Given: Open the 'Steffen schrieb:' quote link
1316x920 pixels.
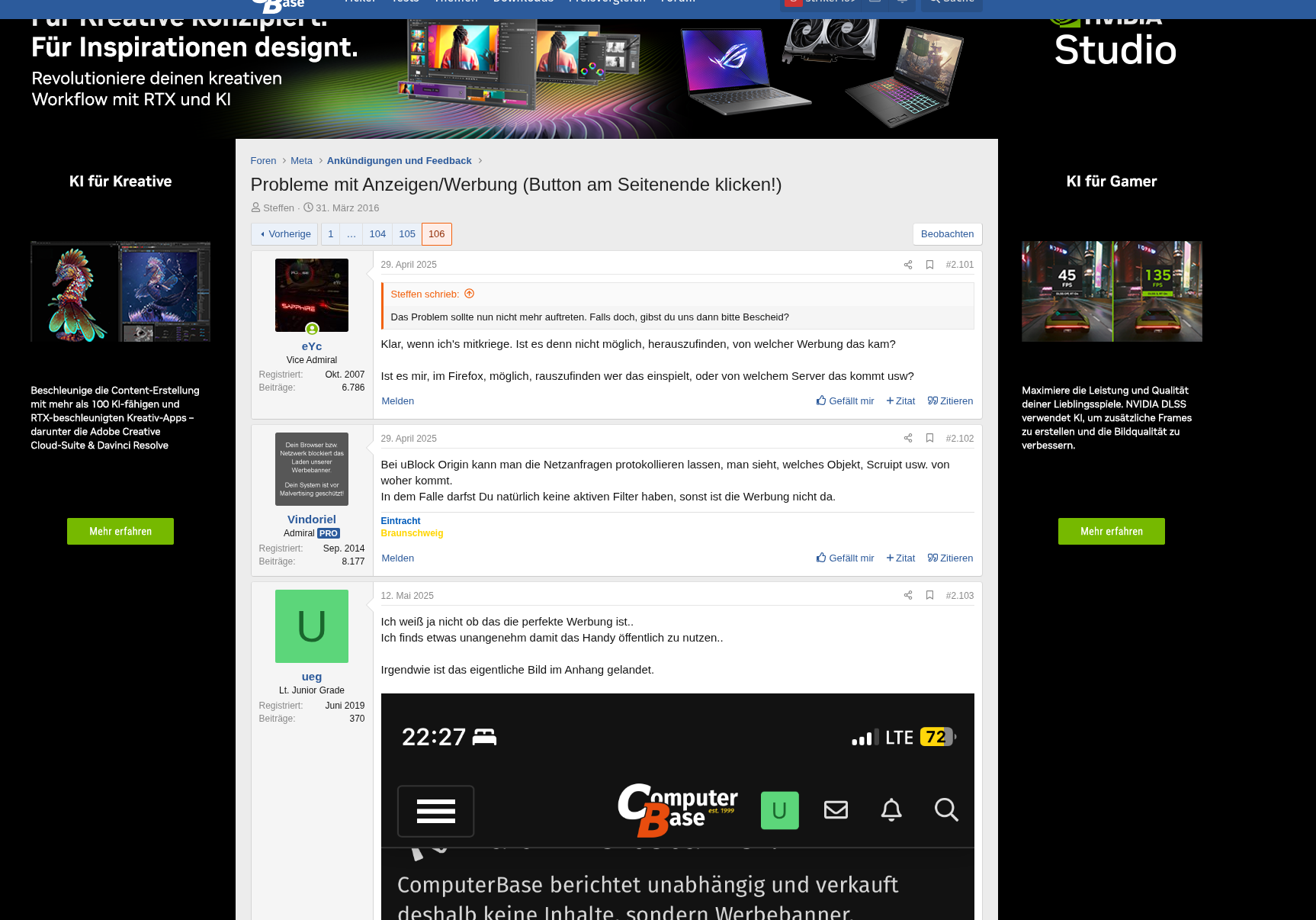Looking at the screenshot, I should [x=425, y=294].
